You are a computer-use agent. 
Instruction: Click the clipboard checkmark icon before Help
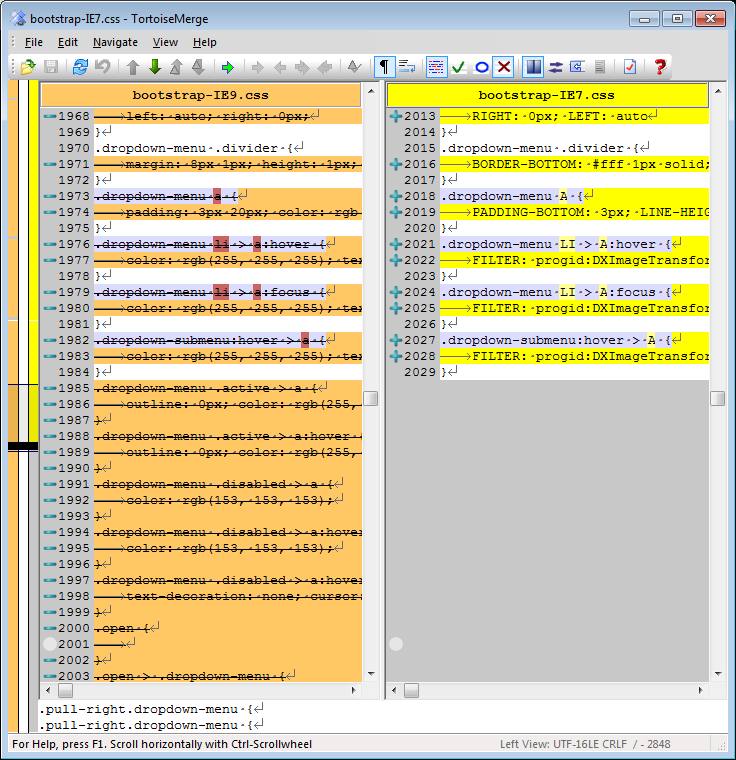click(630, 66)
